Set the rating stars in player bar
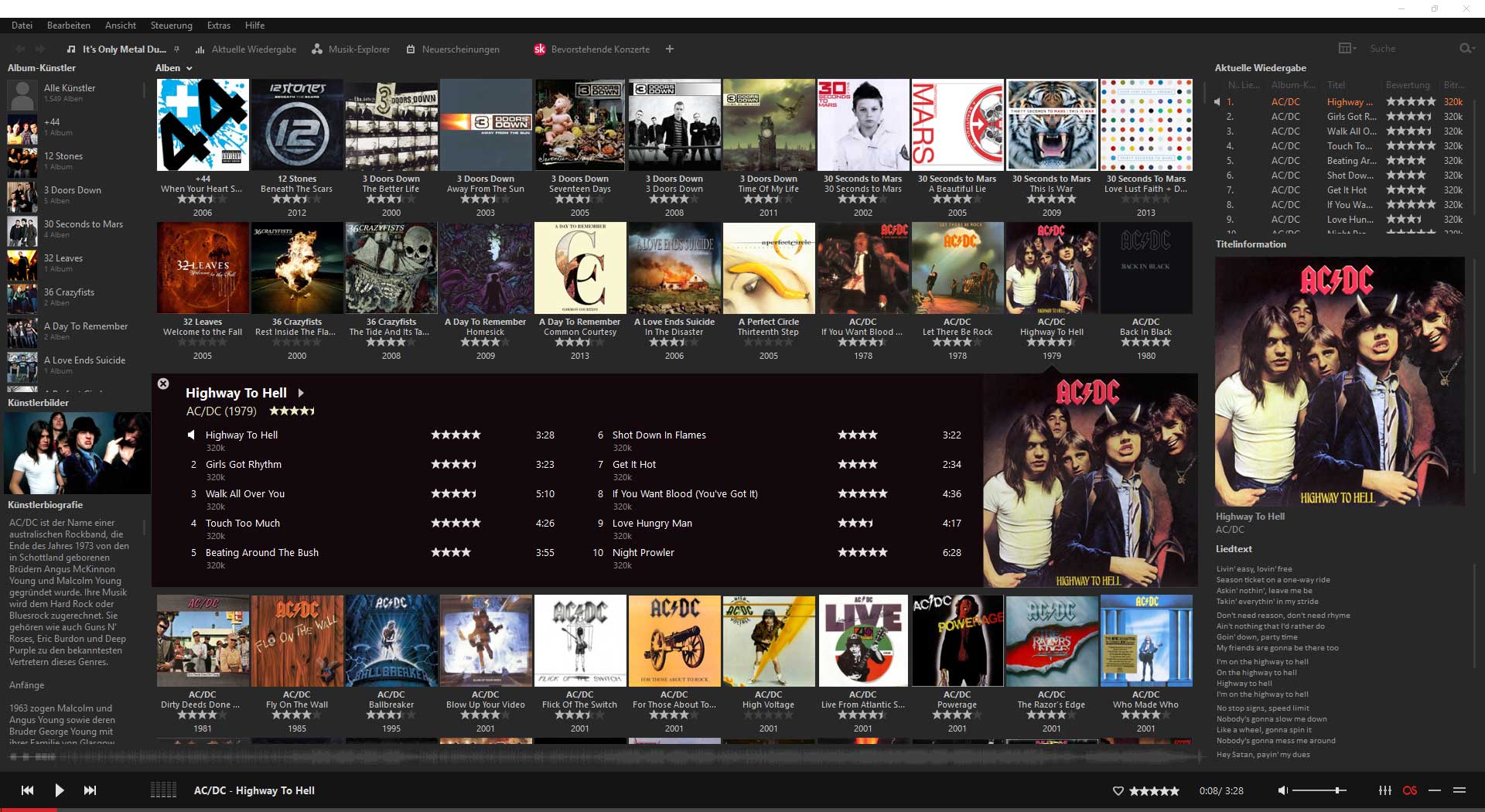This screenshot has width=1485, height=812. pos(1154,791)
